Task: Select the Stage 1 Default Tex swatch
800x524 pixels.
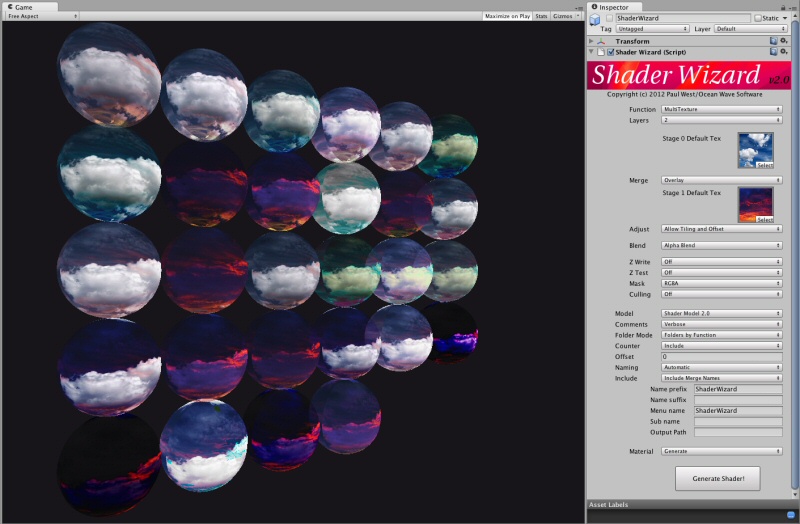Action: (x=756, y=205)
